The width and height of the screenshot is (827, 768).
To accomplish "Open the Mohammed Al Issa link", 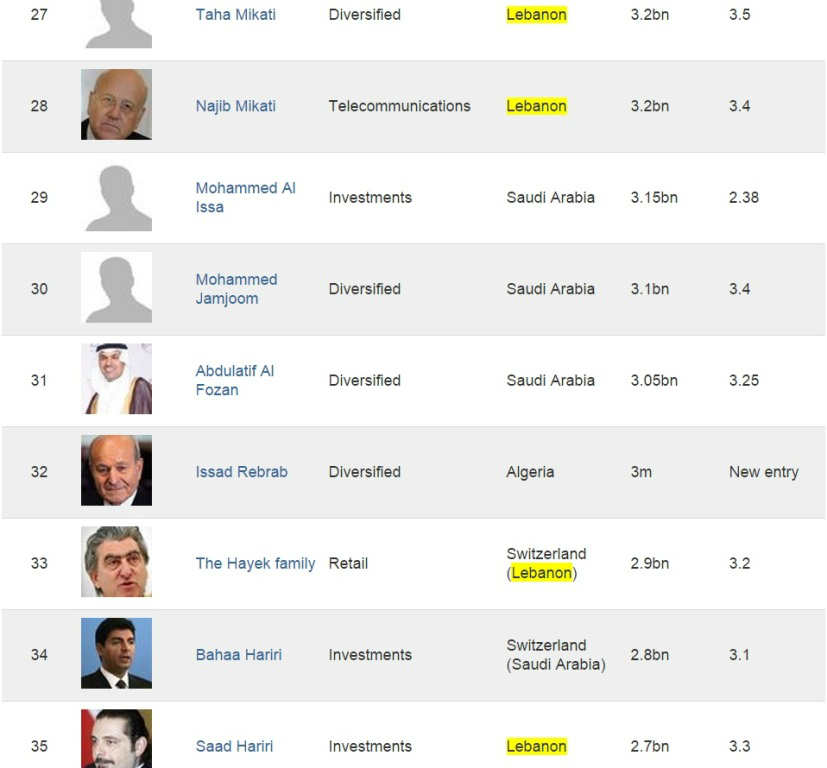I will pos(245,197).
